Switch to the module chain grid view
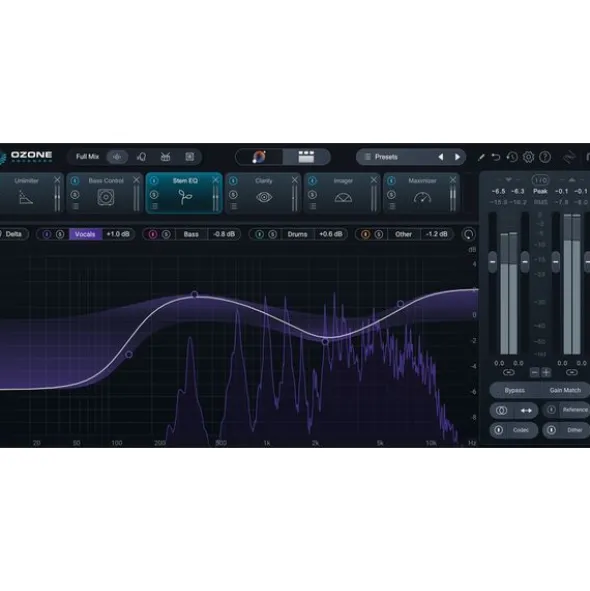Screen dimensions: 590x591 click(x=306, y=157)
